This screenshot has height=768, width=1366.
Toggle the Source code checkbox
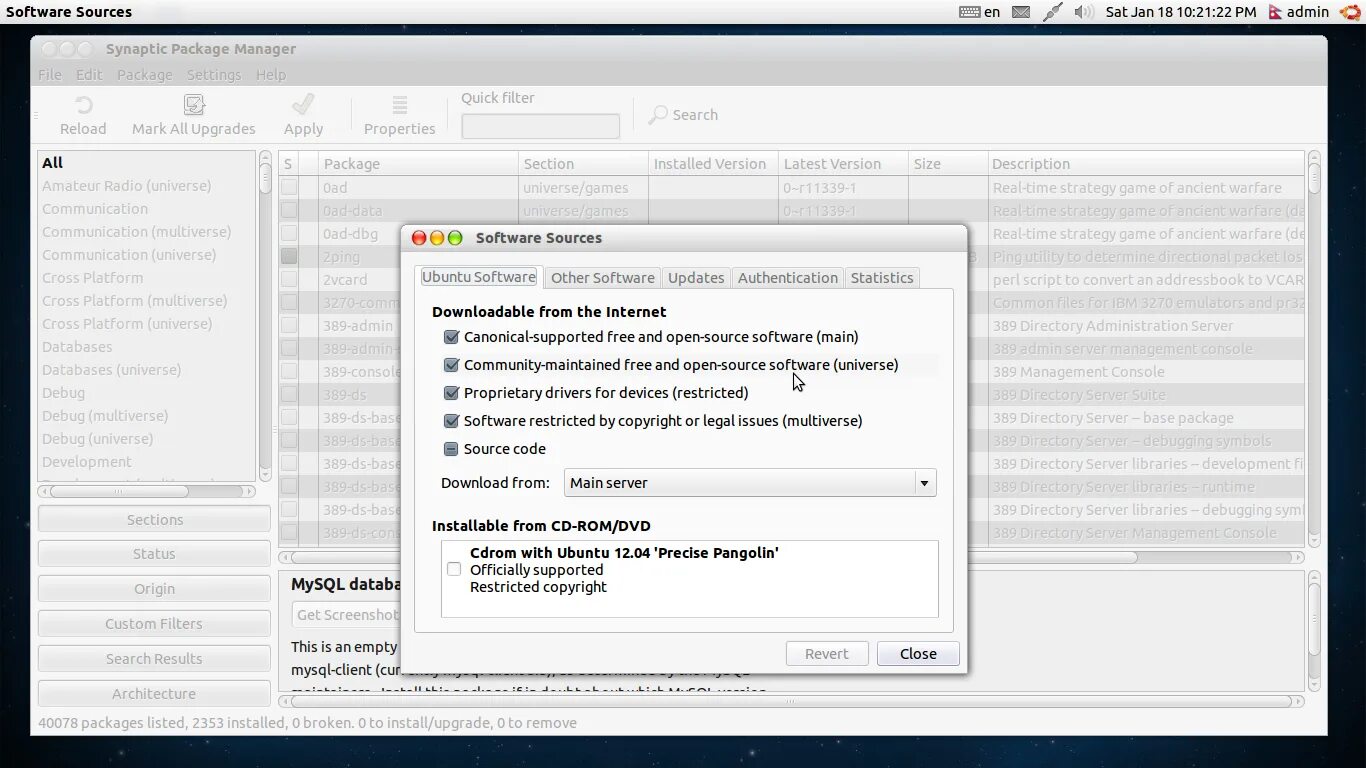pos(451,449)
